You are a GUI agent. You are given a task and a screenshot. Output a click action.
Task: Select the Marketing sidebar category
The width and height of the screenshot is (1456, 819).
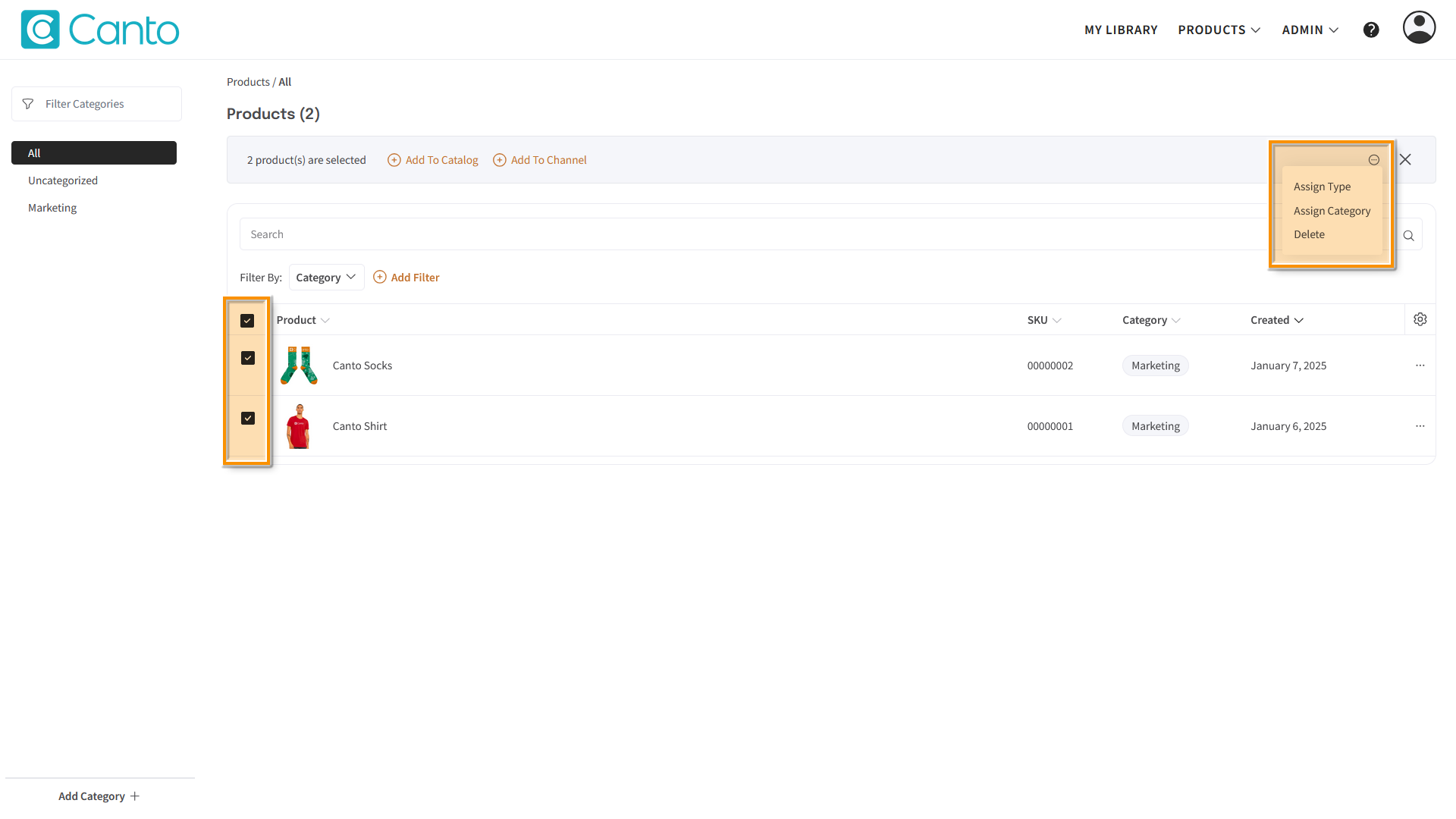click(52, 208)
